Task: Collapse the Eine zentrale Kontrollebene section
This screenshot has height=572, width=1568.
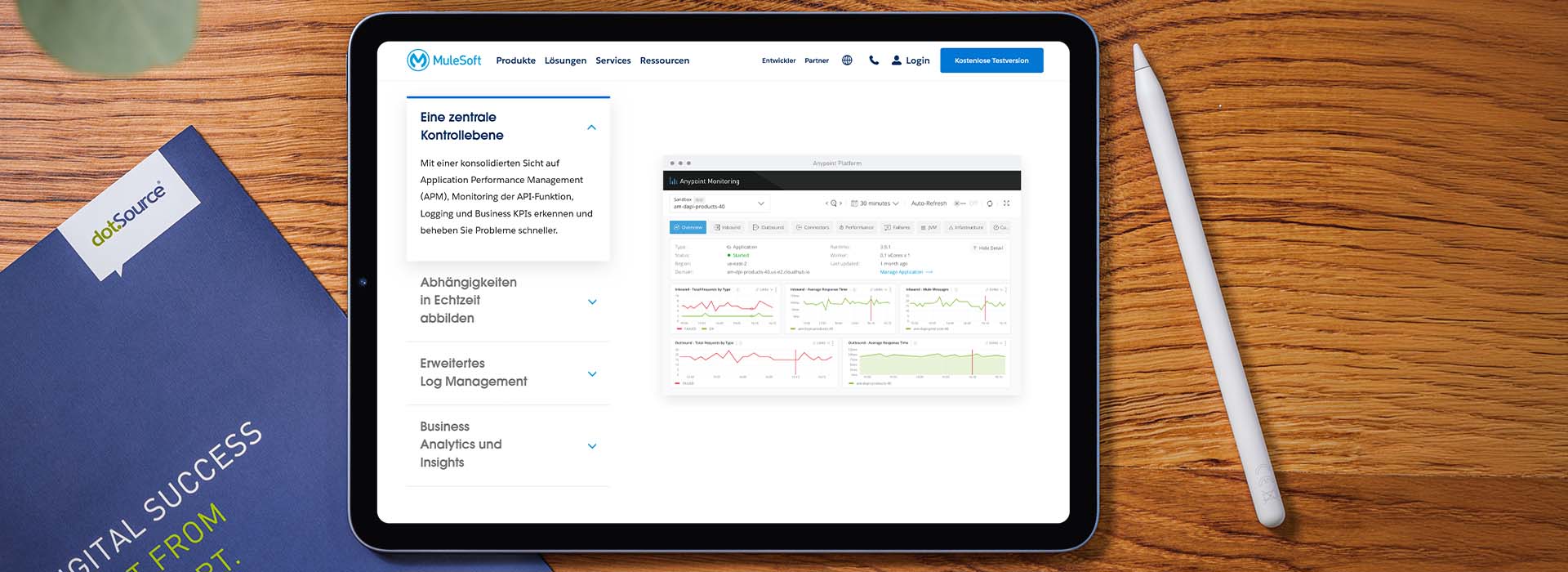Action: point(591,127)
